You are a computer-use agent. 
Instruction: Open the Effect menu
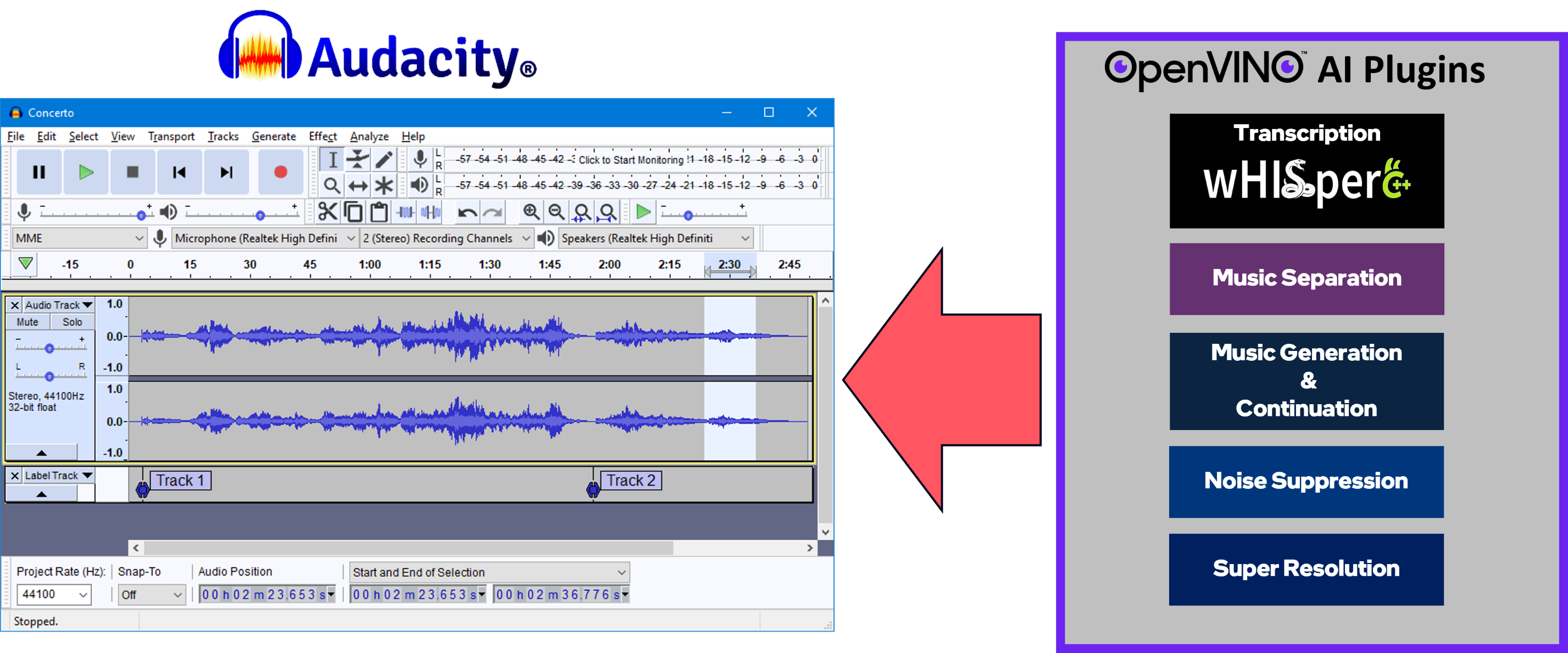[x=322, y=136]
